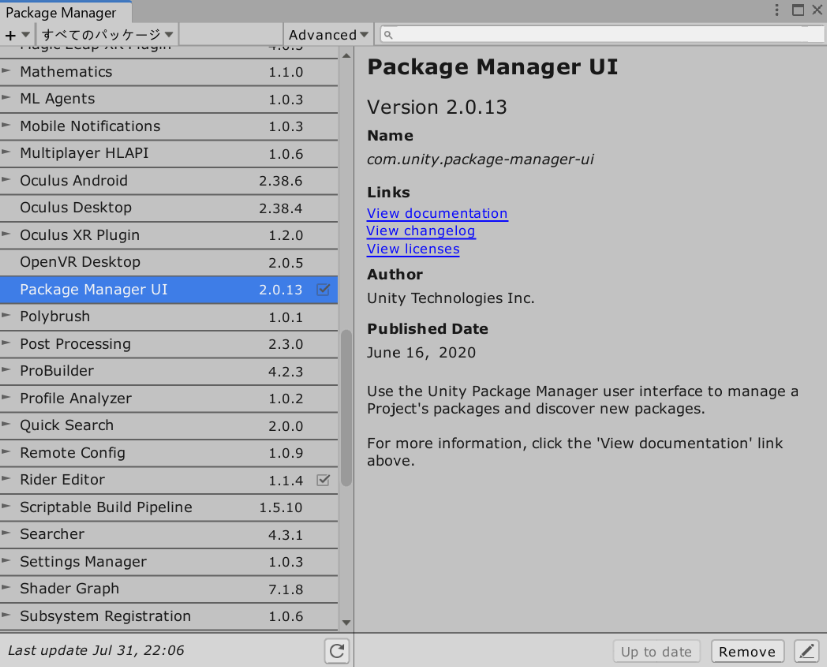Screen dimensions: 827x667
Task: Expand the Subsystem Registration versions arrow
Action: (6, 615)
